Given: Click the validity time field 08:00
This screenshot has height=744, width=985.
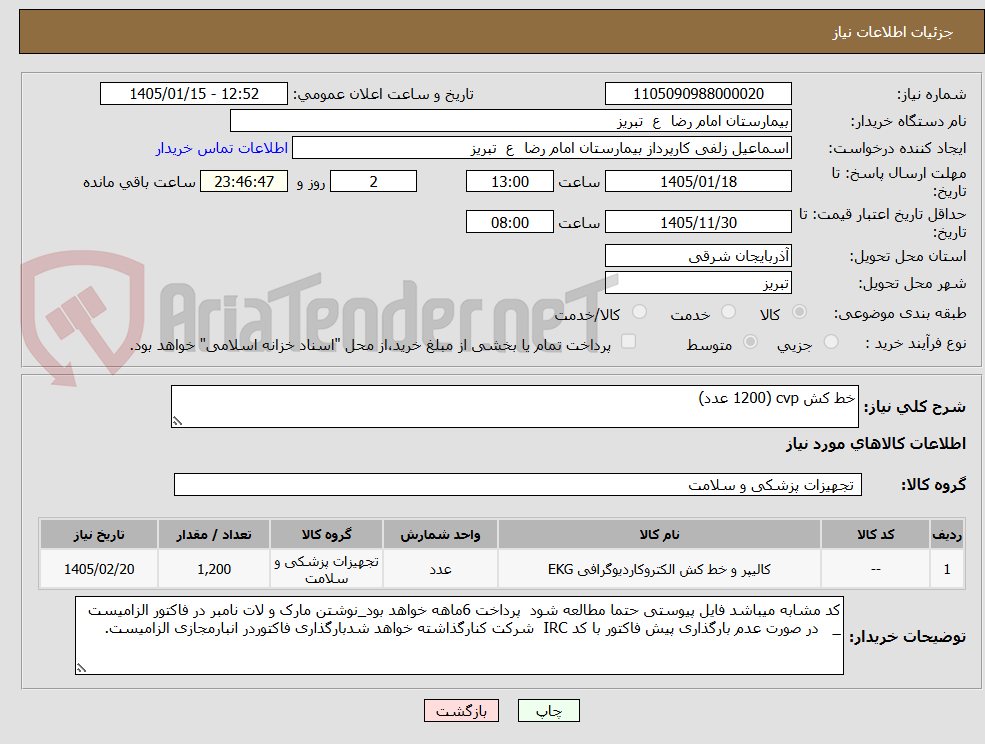Looking at the screenshot, I should tap(509, 222).
